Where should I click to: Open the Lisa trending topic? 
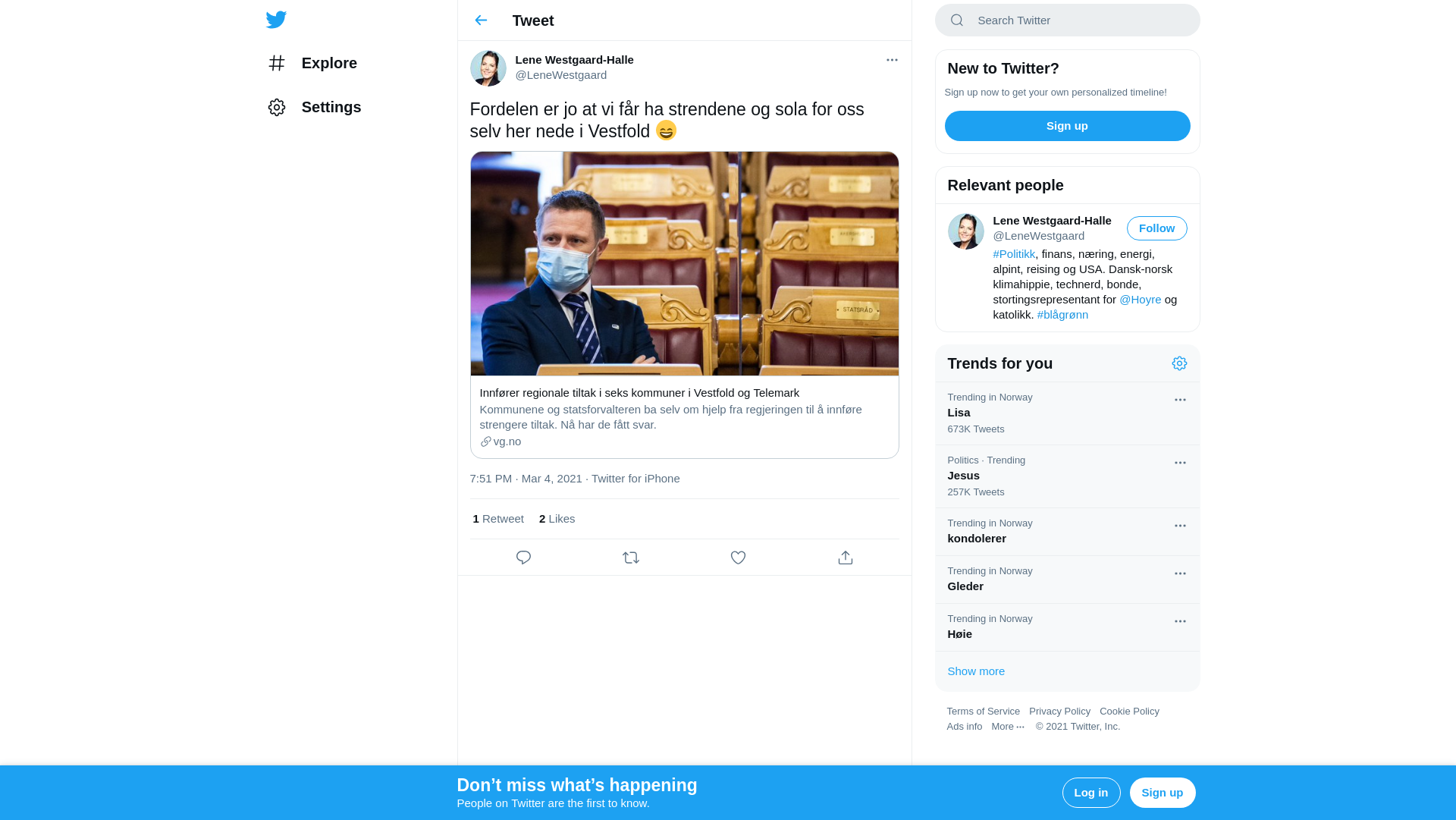[1067, 413]
